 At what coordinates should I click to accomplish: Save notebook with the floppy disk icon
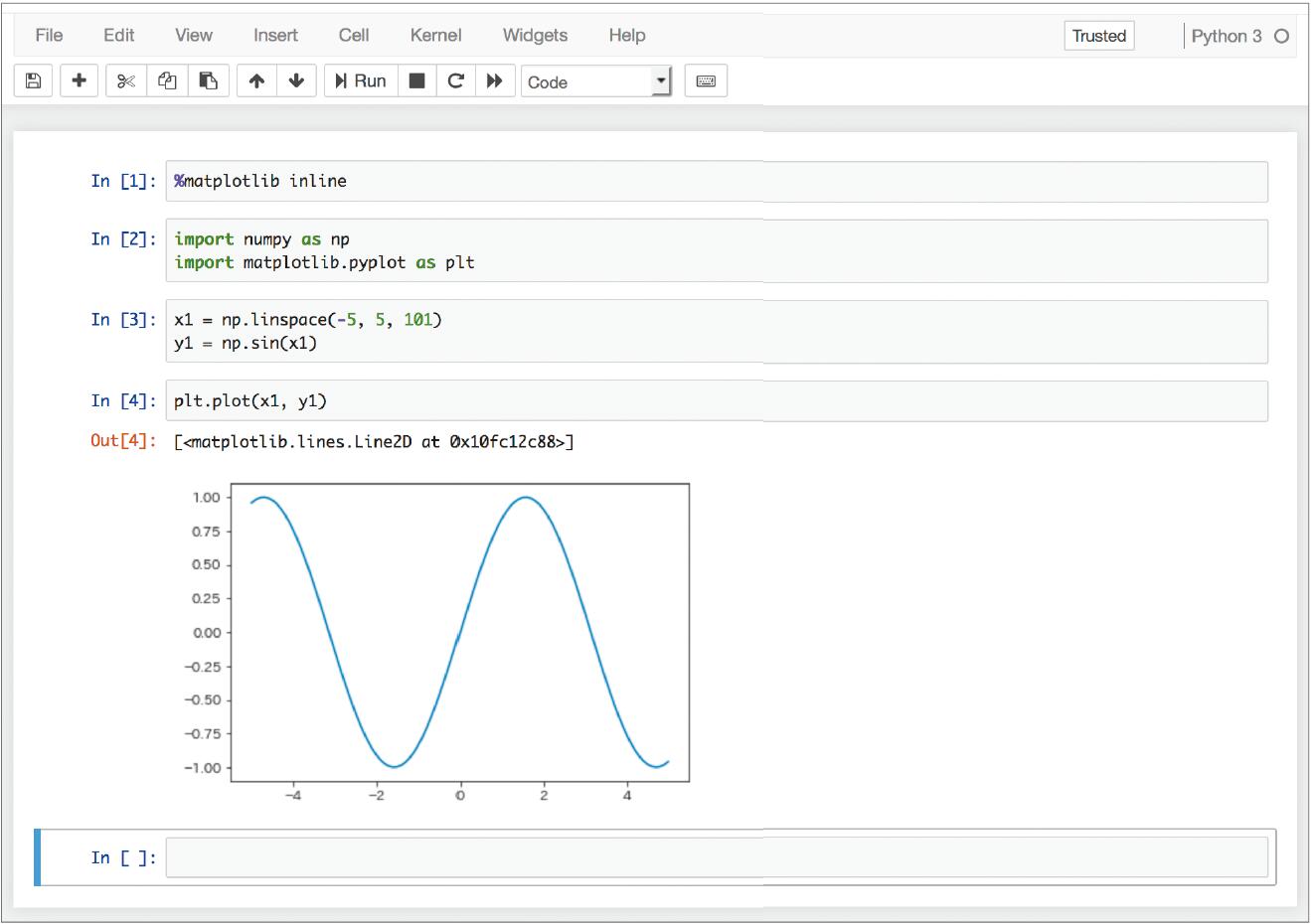(x=33, y=81)
